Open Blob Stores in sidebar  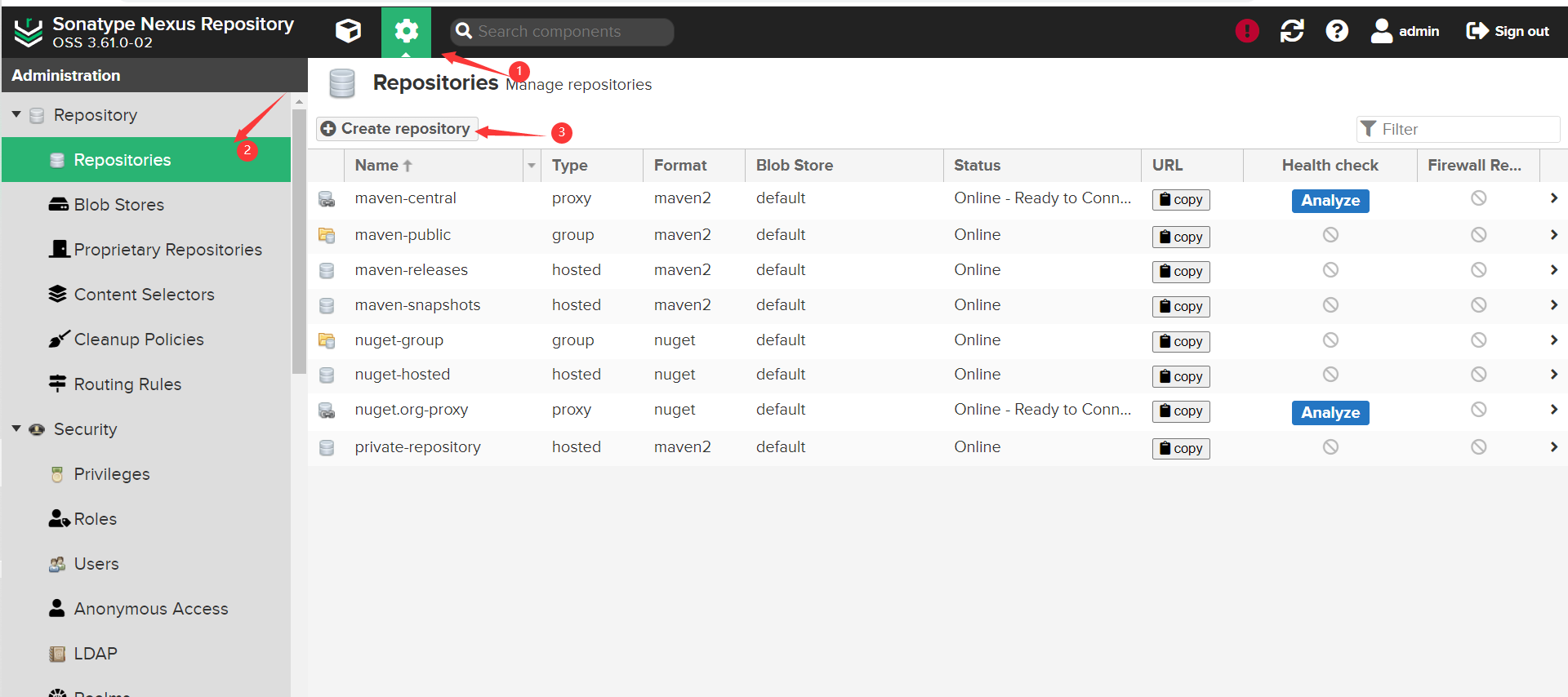pos(146,205)
